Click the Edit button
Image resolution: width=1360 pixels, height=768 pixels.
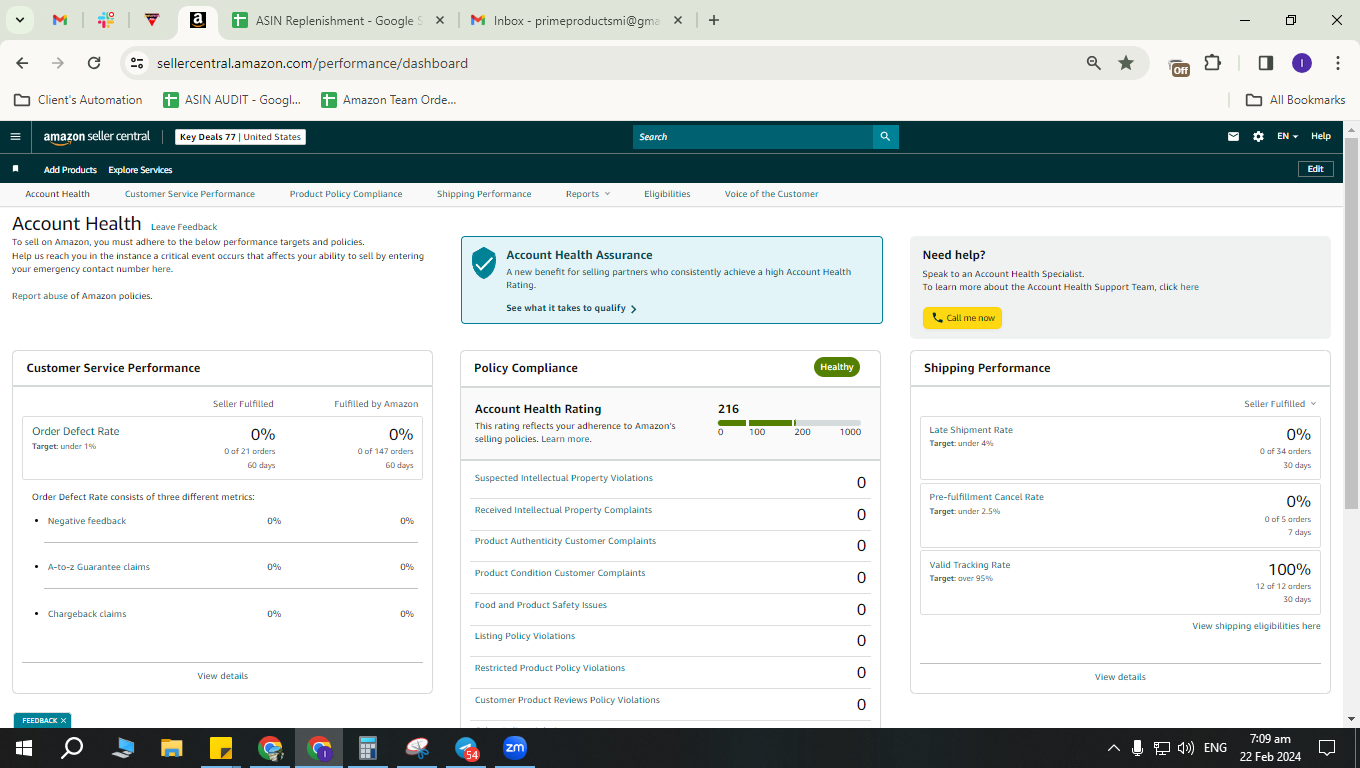(x=1315, y=169)
